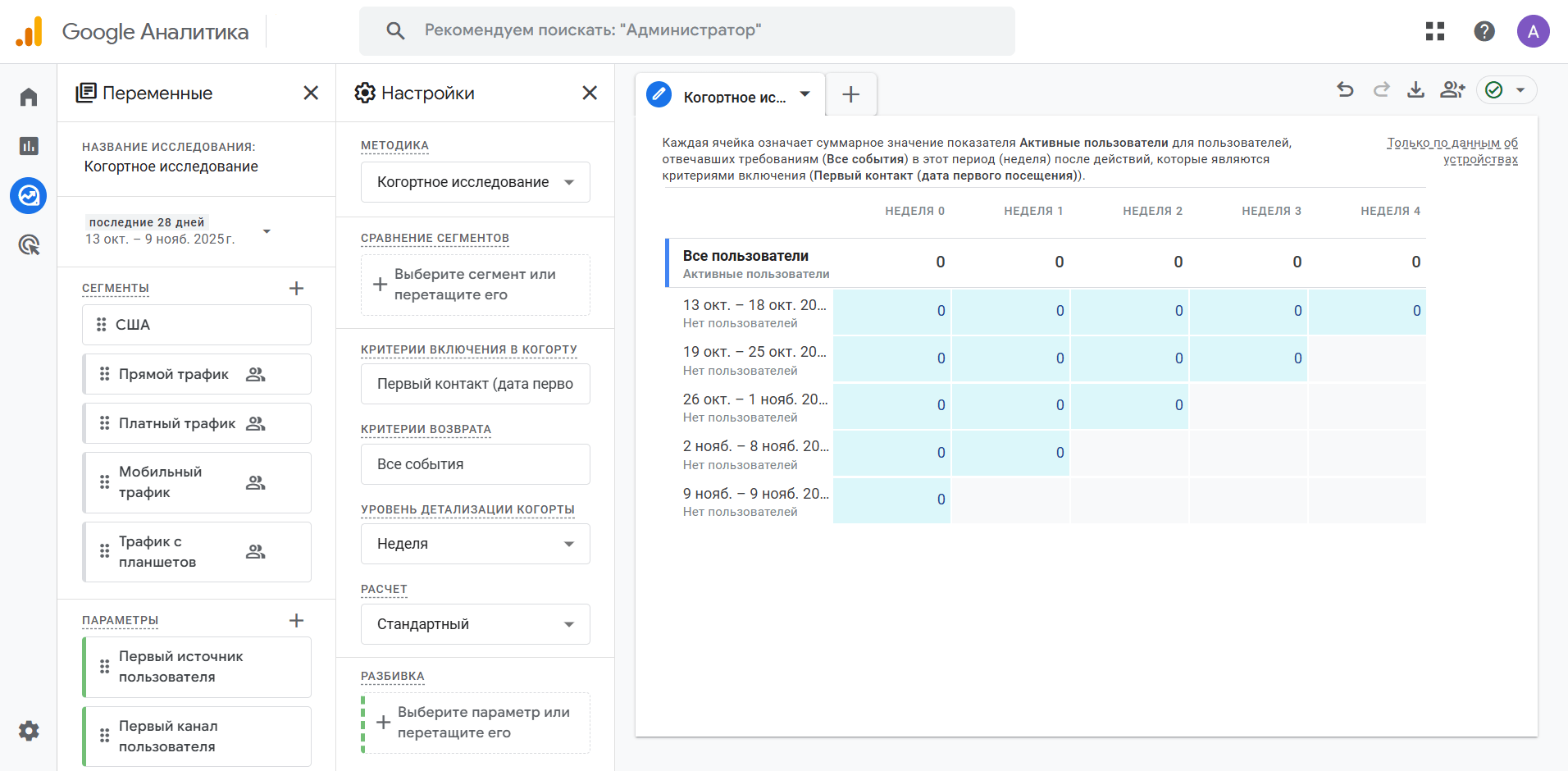Click the Все события return criteria field
This screenshot has width=1568, height=771.
coord(475,464)
